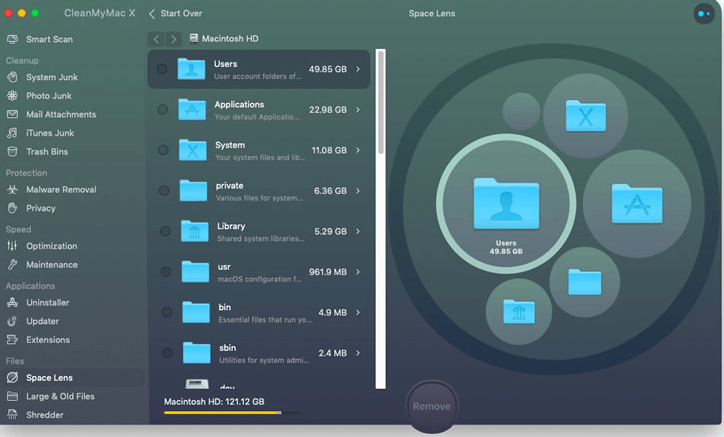Expand the Users folder chevron

358,69
